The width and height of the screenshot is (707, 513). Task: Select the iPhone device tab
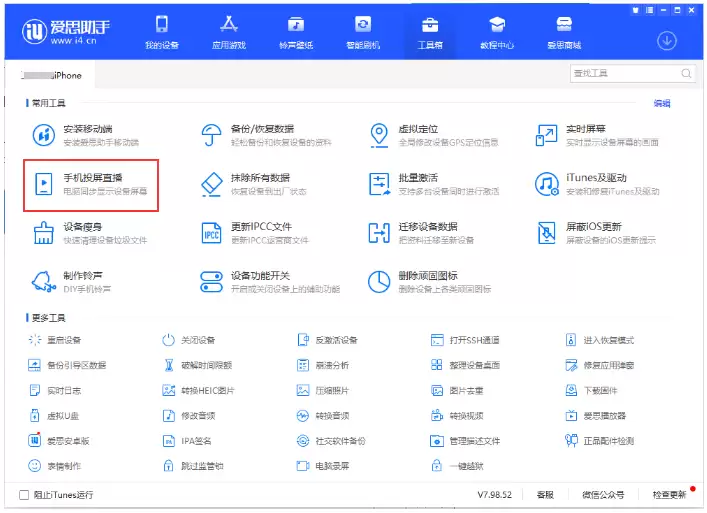pos(51,75)
